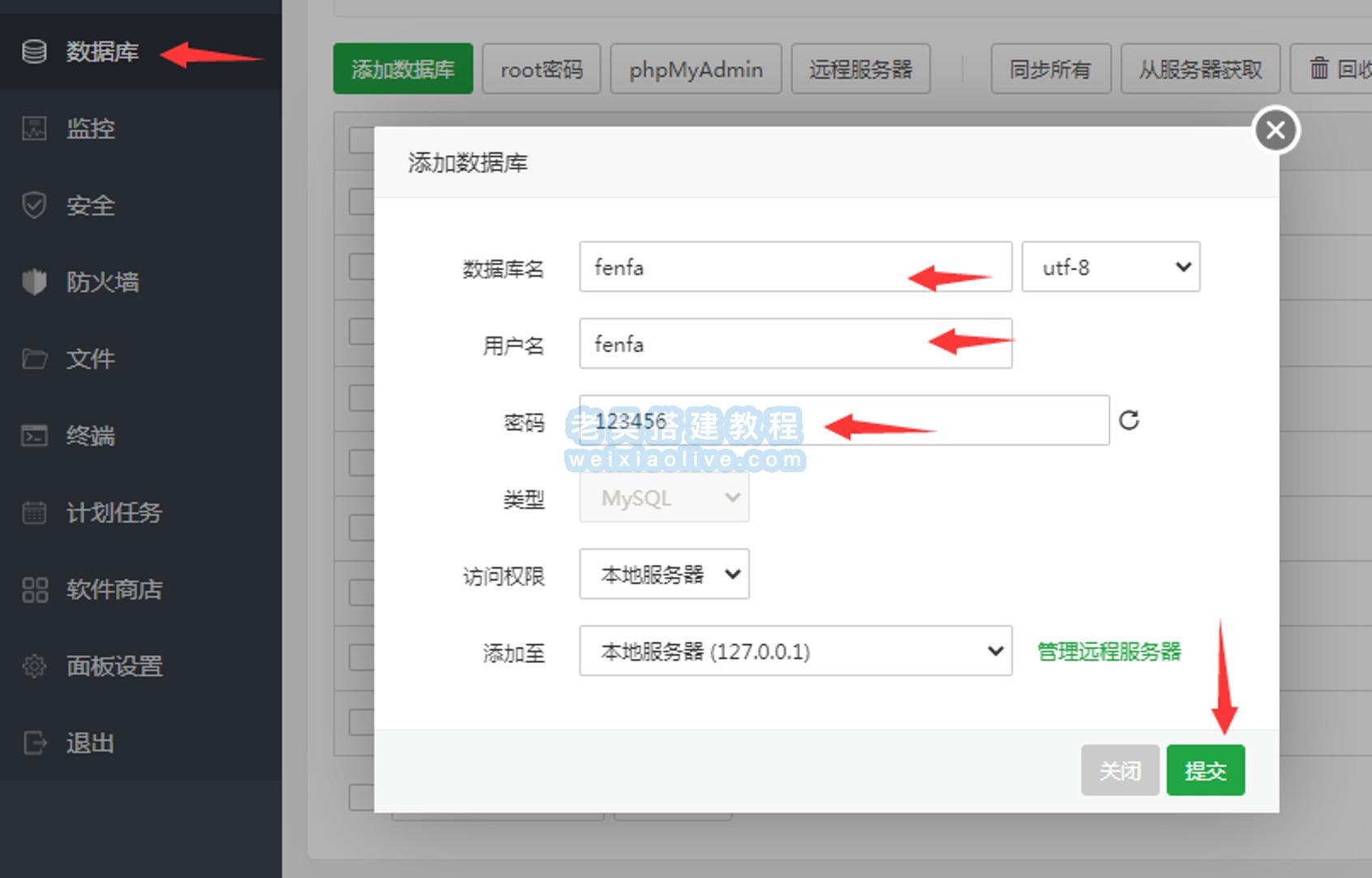Click the 远程服务器 button
1372x878 pixels.
pyautogui.click(x=861, y=69)
